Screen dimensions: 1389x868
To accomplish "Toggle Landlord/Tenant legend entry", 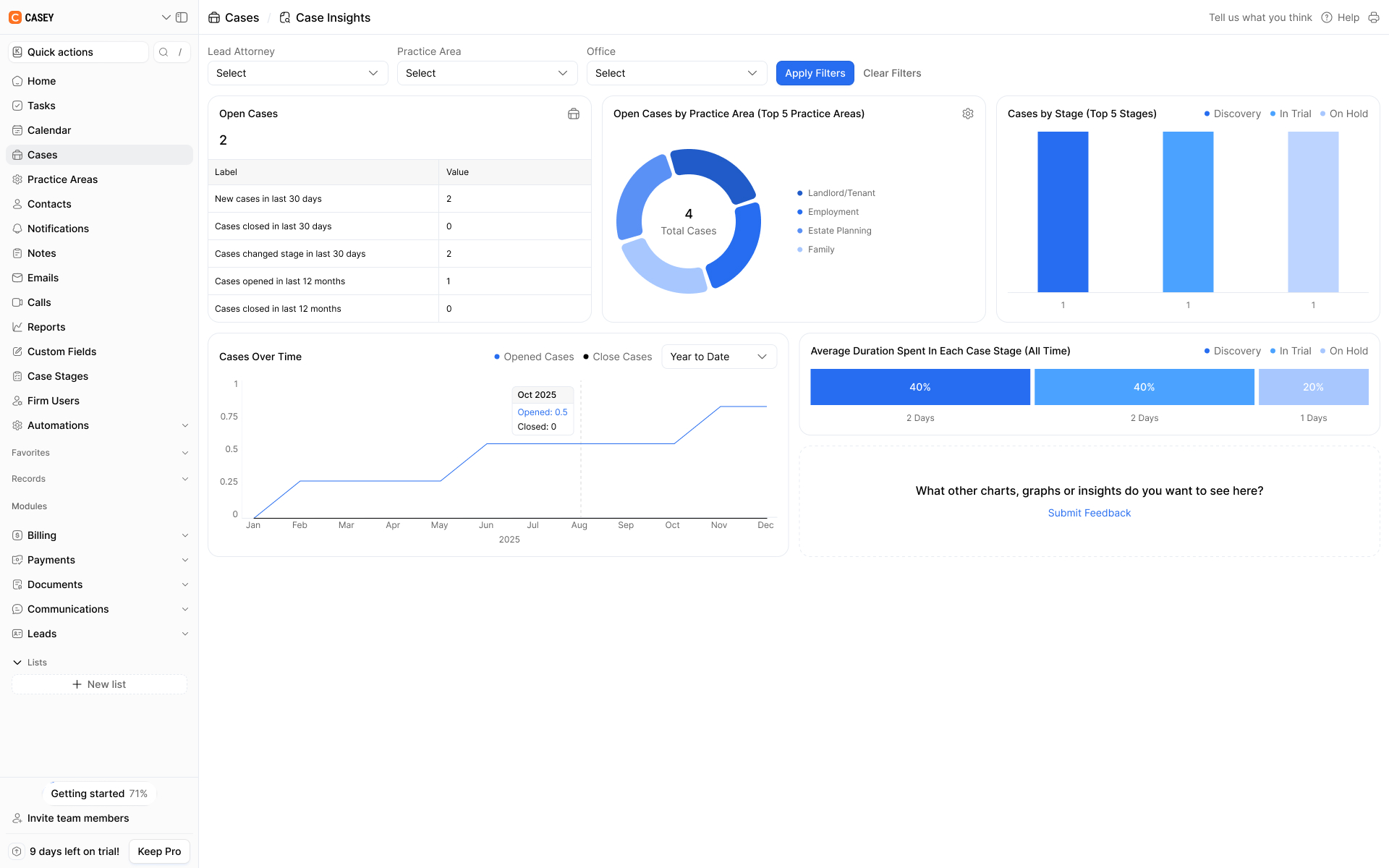I will (836, 193).
